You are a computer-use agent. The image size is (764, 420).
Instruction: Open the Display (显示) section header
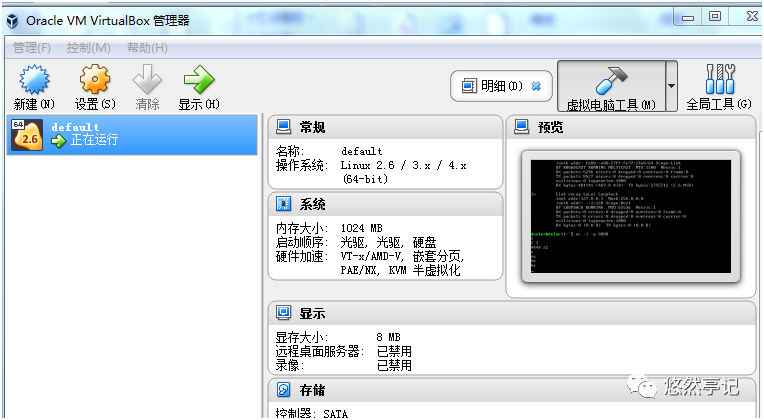512,313
